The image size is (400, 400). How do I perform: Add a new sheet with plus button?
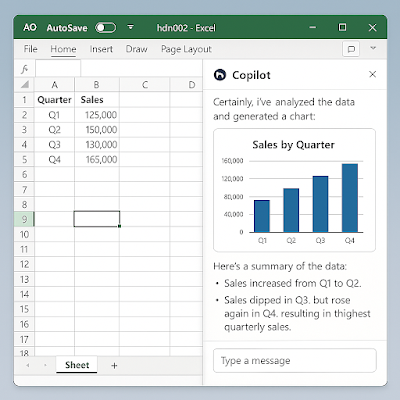click(114, 366)
